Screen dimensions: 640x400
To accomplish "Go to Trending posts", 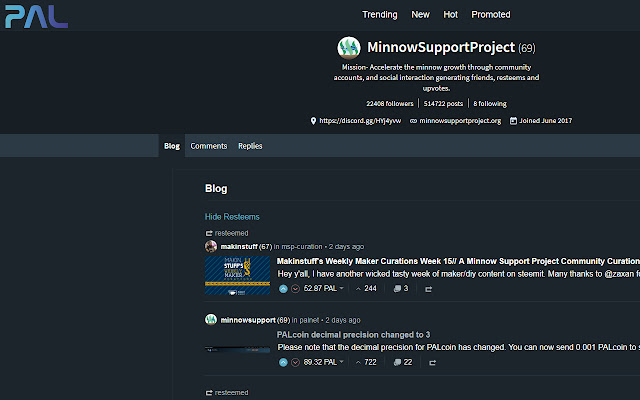I will tap(380, 15).
